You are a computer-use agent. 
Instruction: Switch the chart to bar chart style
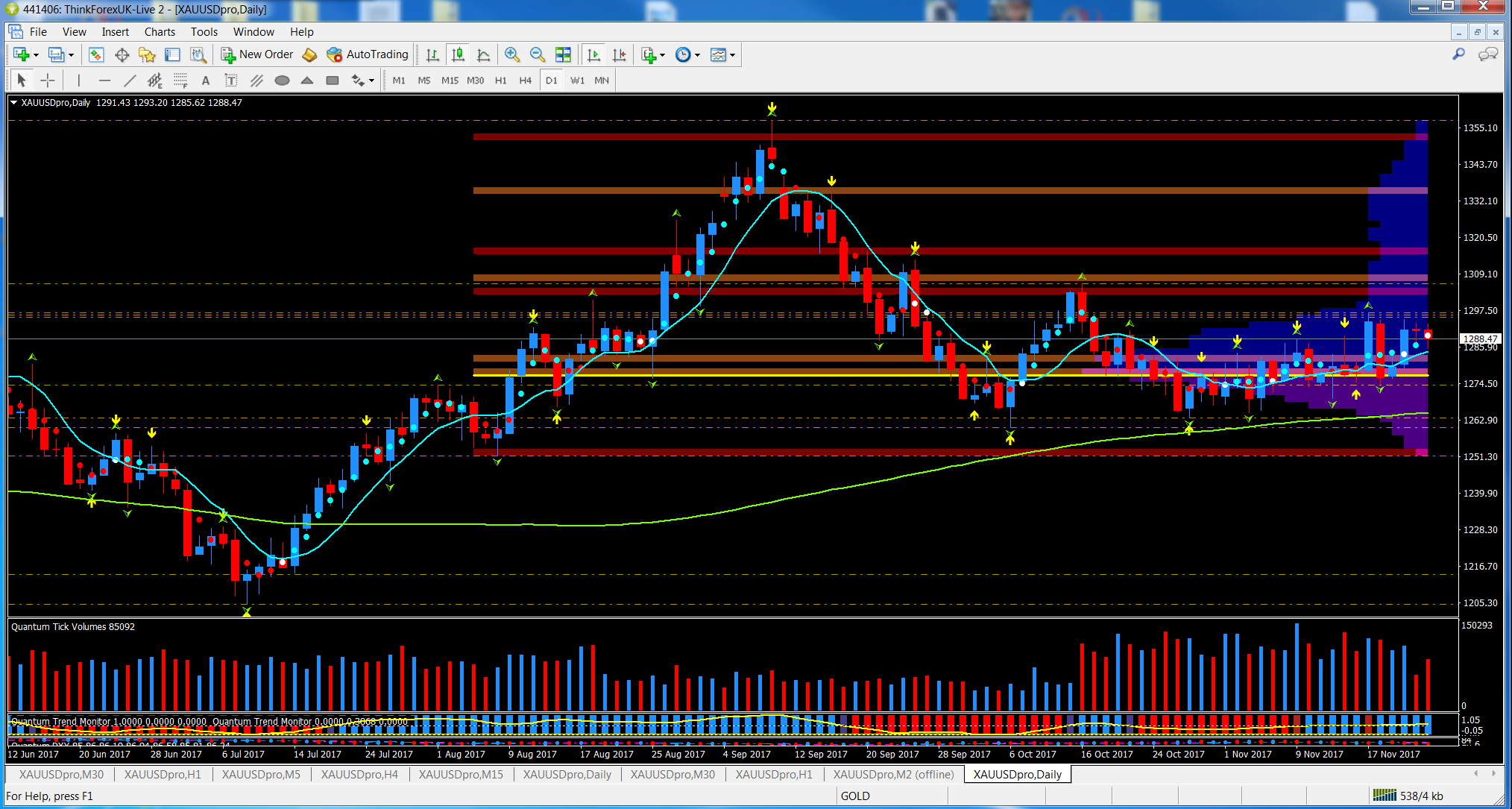click(432, 54)
